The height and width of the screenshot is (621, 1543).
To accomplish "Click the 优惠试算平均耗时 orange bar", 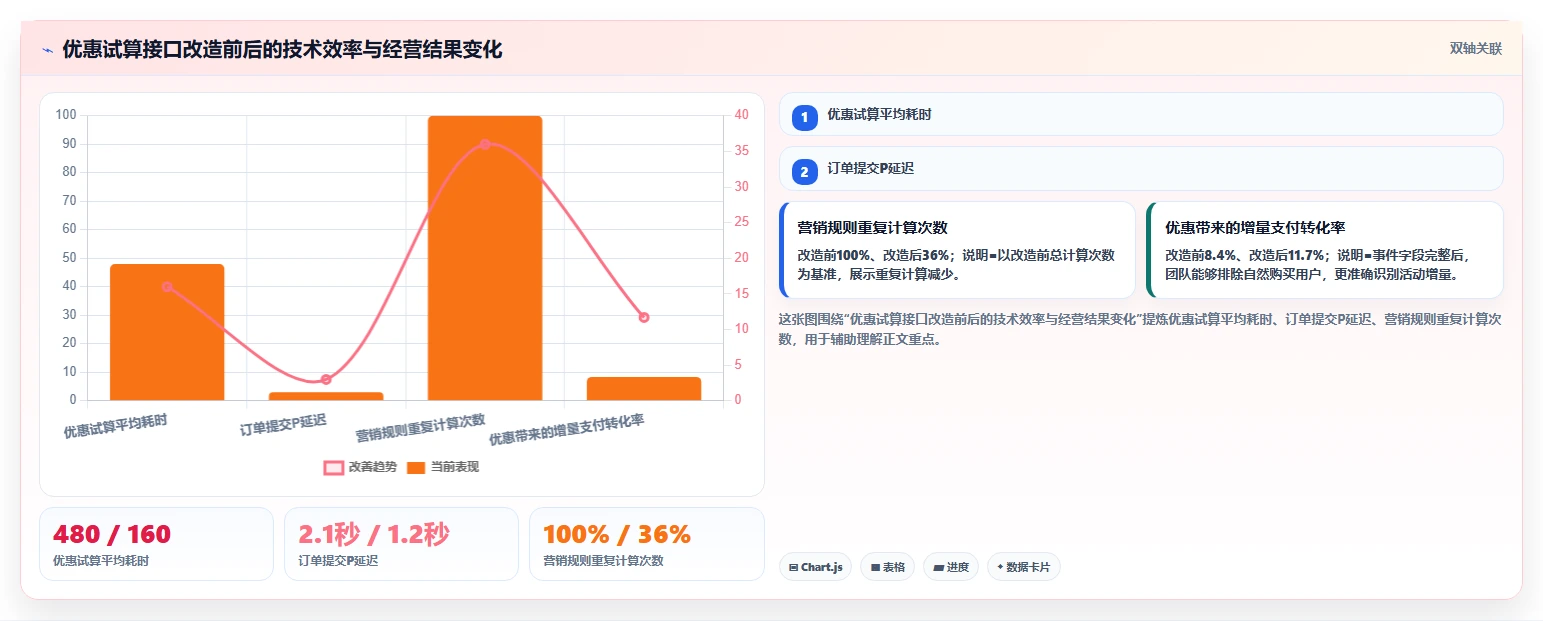I will (x=167, y=332).
